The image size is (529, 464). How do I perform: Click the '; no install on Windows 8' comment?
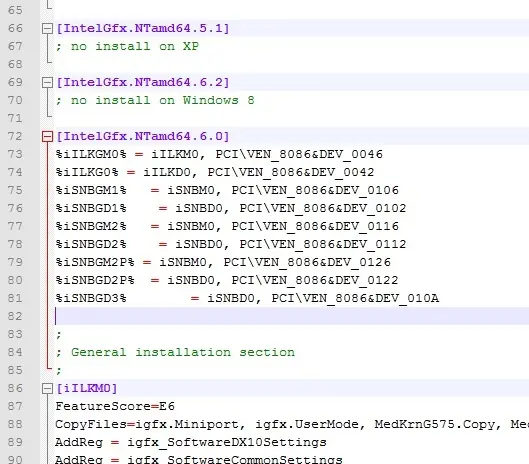[155, 100]
